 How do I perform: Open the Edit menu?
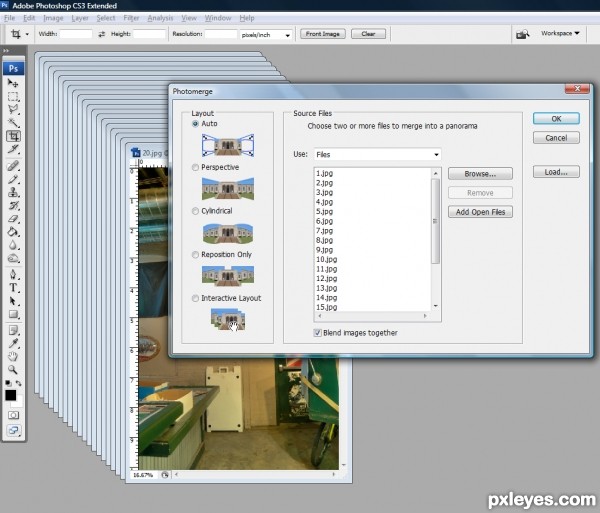click(x=29, y=18)
